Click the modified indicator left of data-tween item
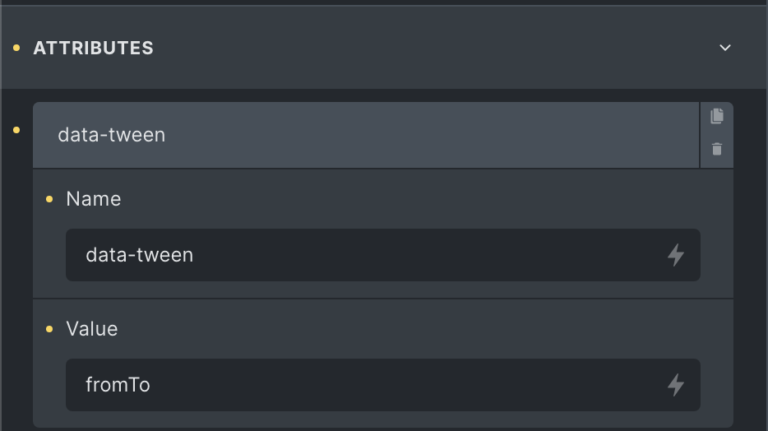The width and height of the screenshot is (768, 431). click(x=16, y=130)
